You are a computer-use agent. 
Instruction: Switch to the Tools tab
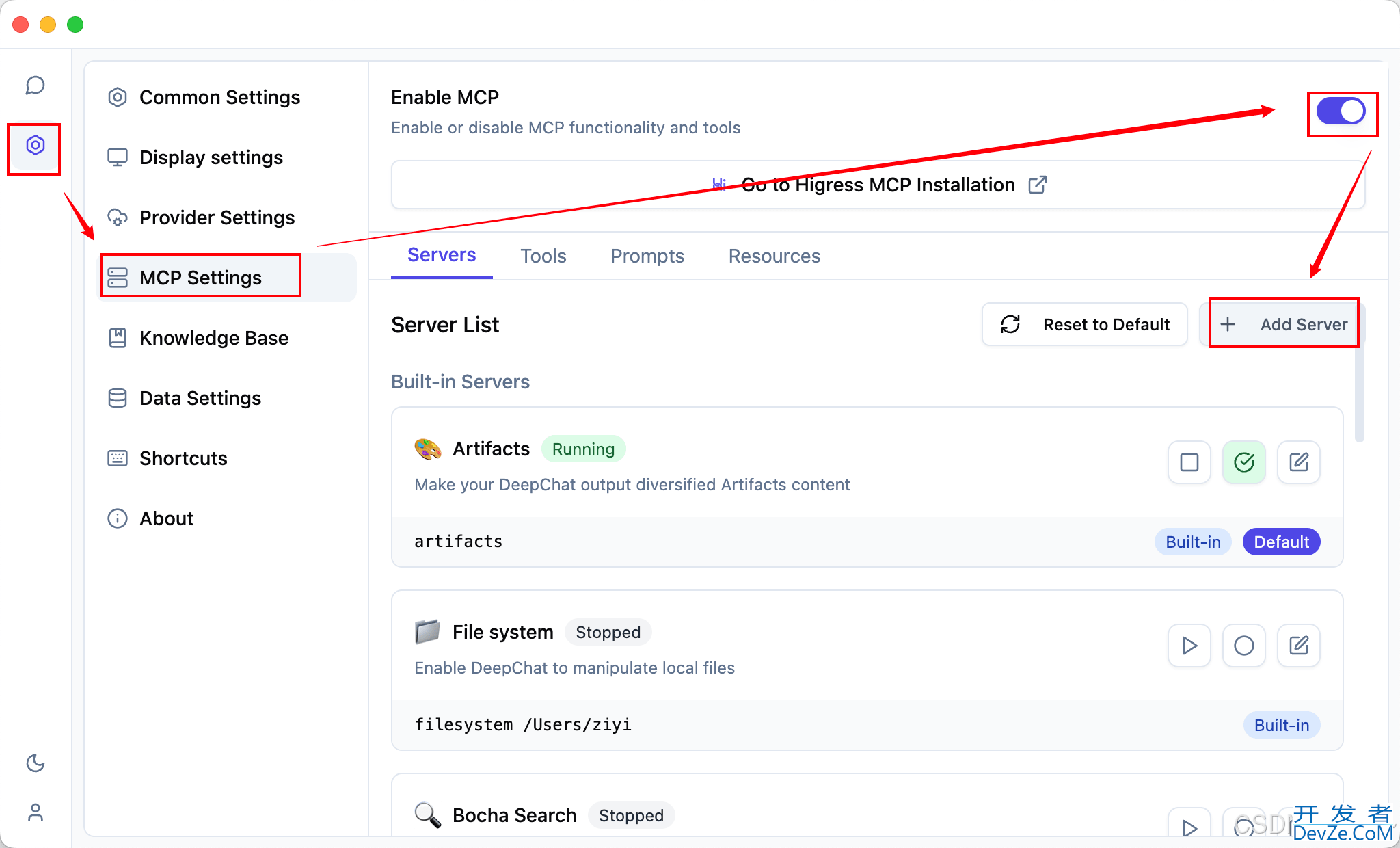543,256
